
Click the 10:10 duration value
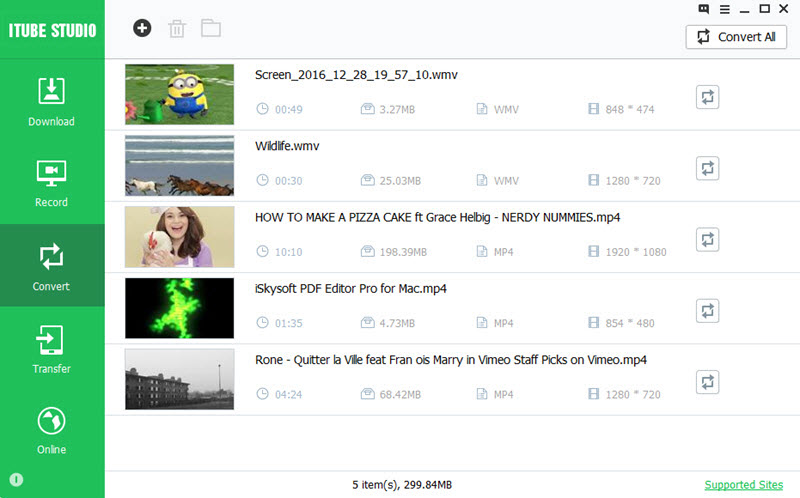pos(288,252)
